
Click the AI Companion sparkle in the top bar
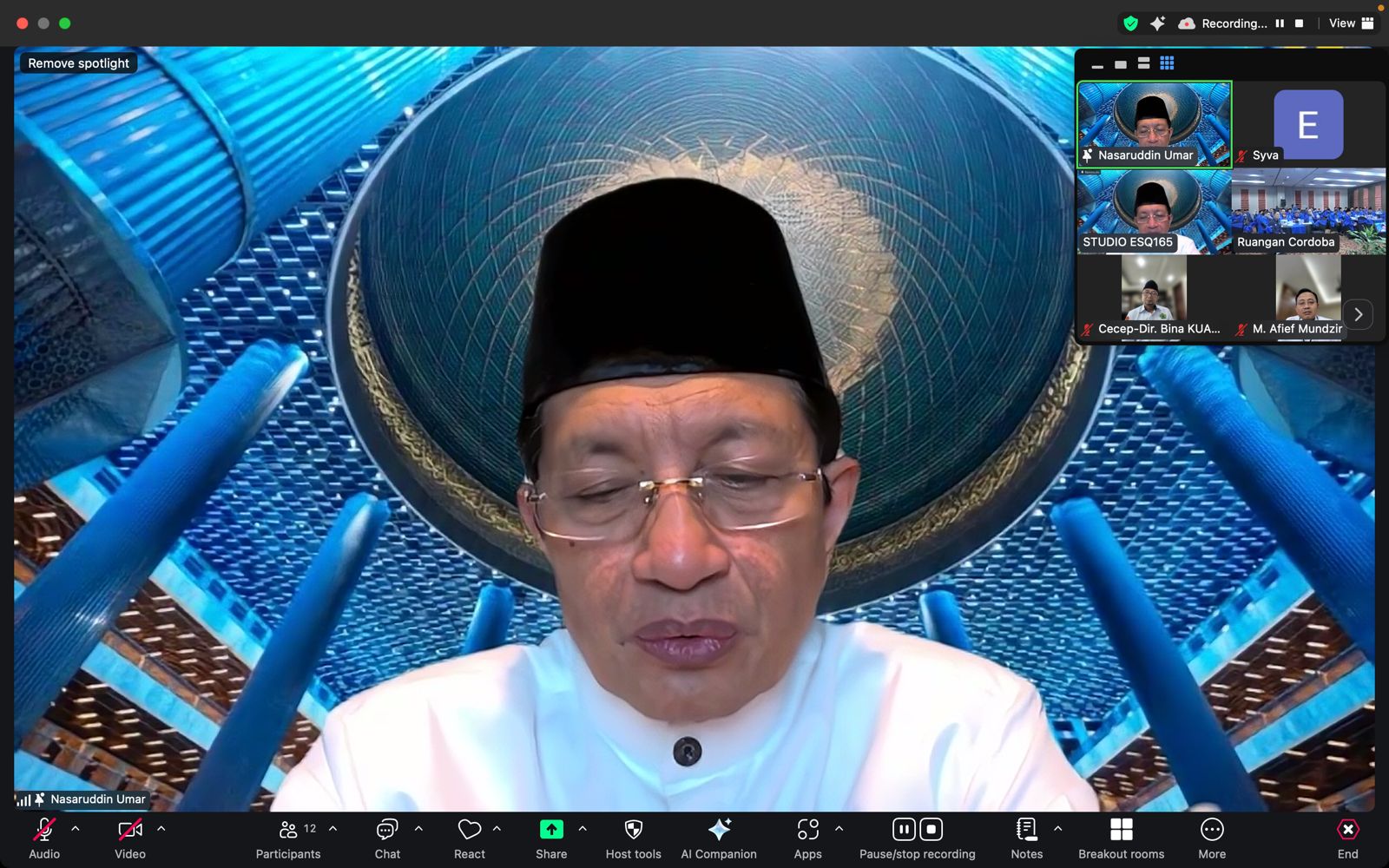click(1157, 23)
